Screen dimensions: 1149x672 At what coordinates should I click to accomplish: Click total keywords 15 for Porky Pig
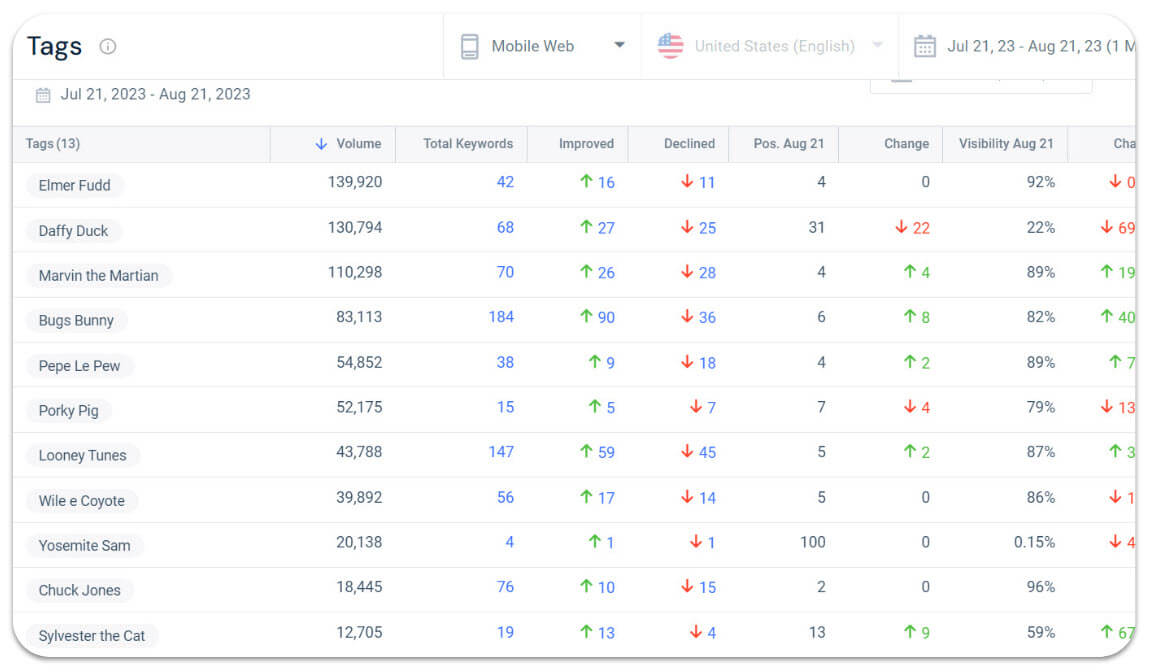pos(505,407)
